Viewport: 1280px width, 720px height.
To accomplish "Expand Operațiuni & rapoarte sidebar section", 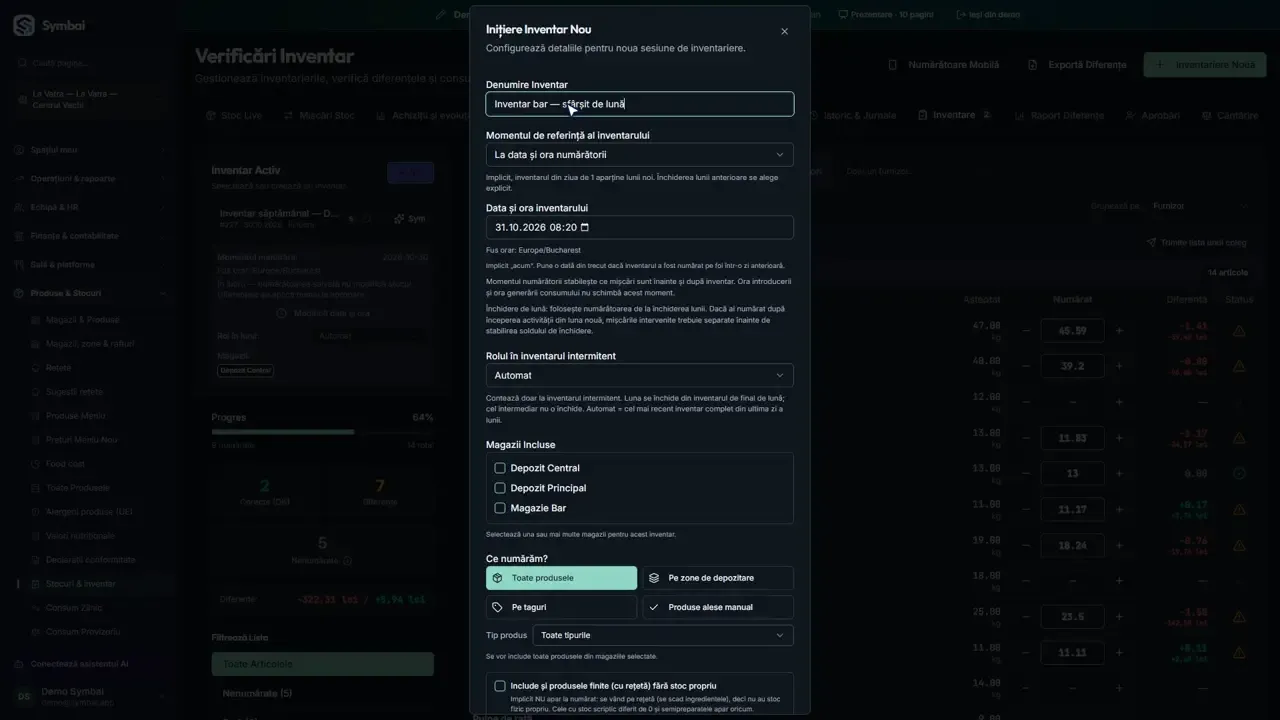I will (x=90, y=178).
